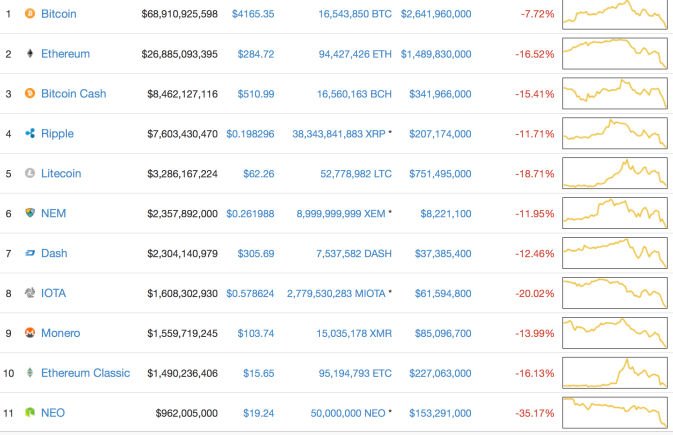This screenshot has height=435, width=673.
Task: Click the NEM shield icon
Action: (30, 213)
